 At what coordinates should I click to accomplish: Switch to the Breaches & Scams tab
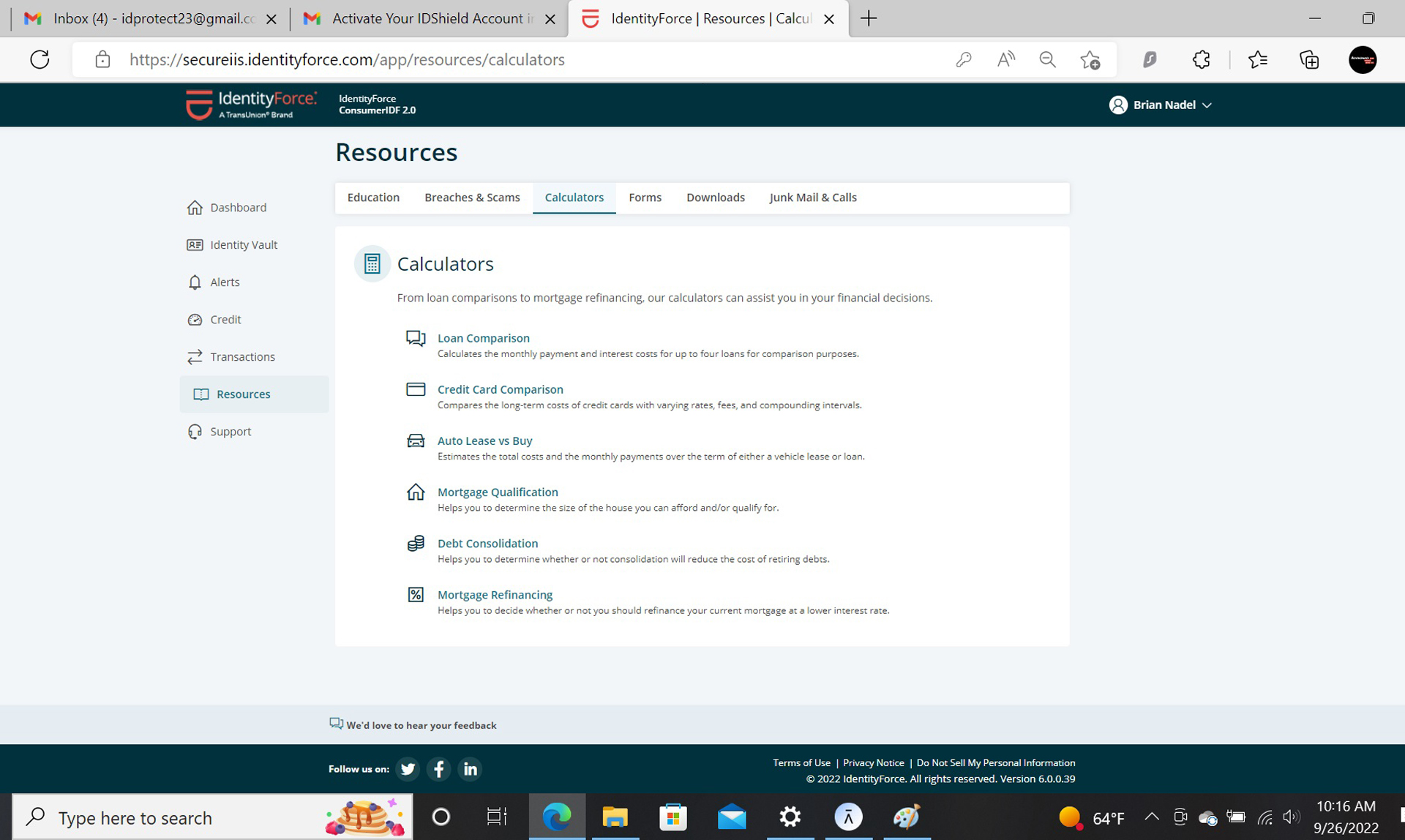point(472,198)
